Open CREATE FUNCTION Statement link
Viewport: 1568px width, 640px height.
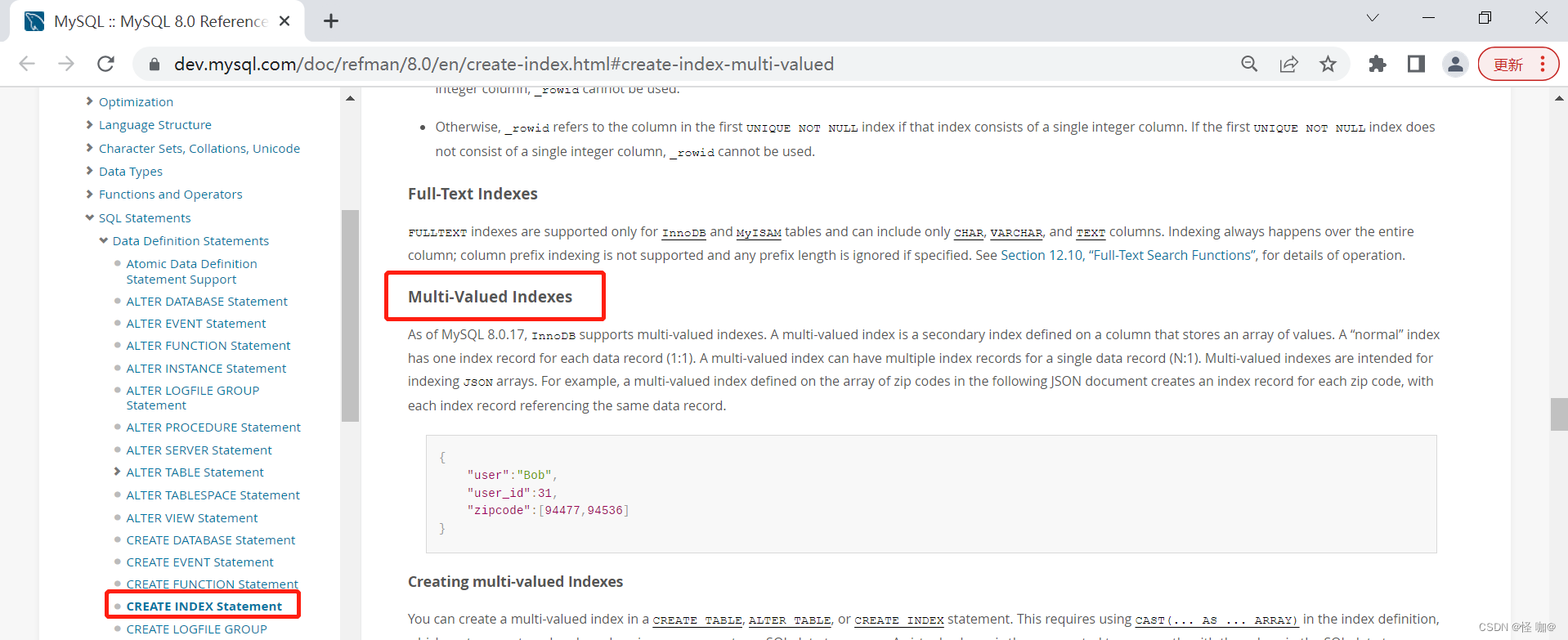coord(213,584)
